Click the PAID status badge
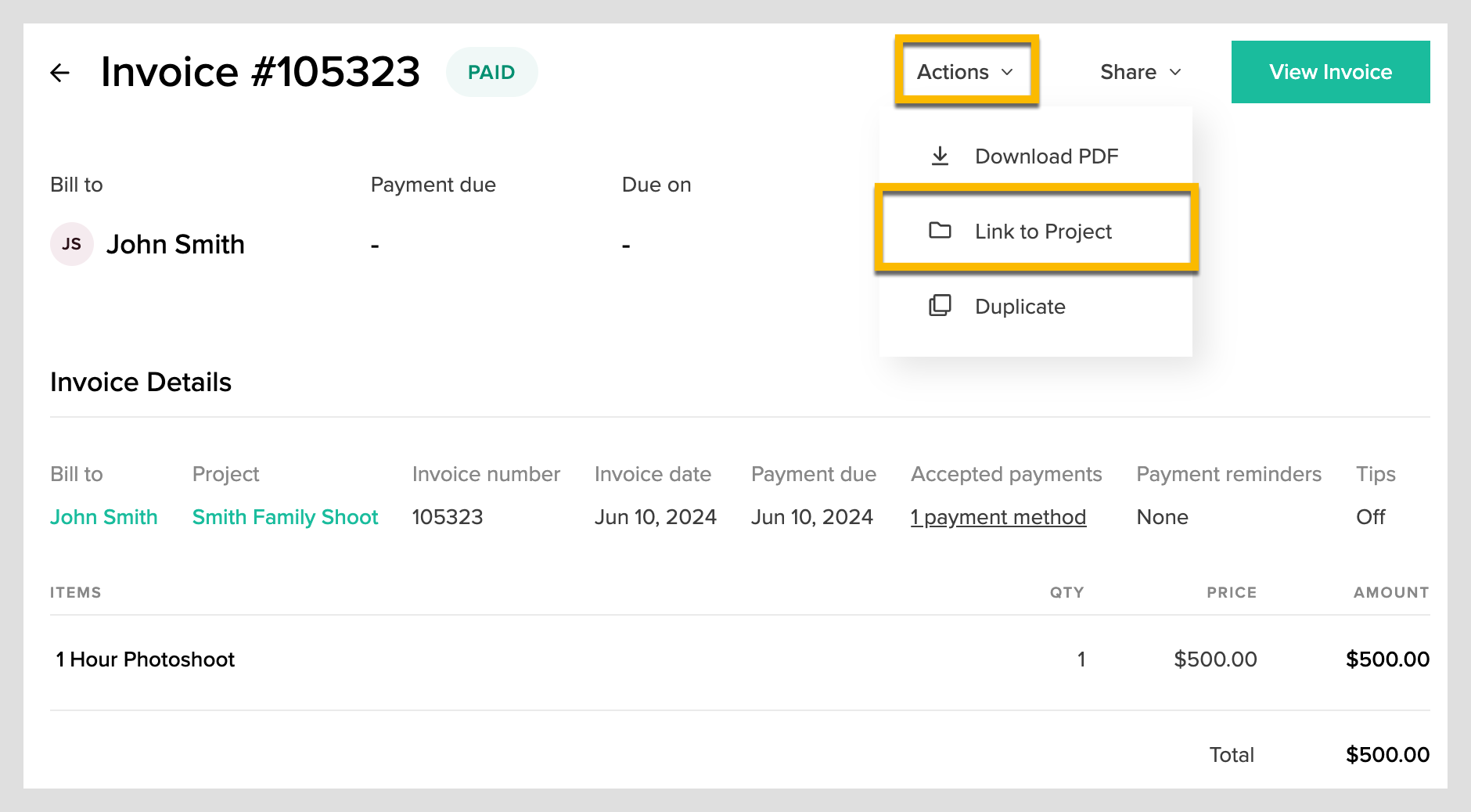Image resolution: width=1471 pixels, height=812 pixels. click(491, 72)
